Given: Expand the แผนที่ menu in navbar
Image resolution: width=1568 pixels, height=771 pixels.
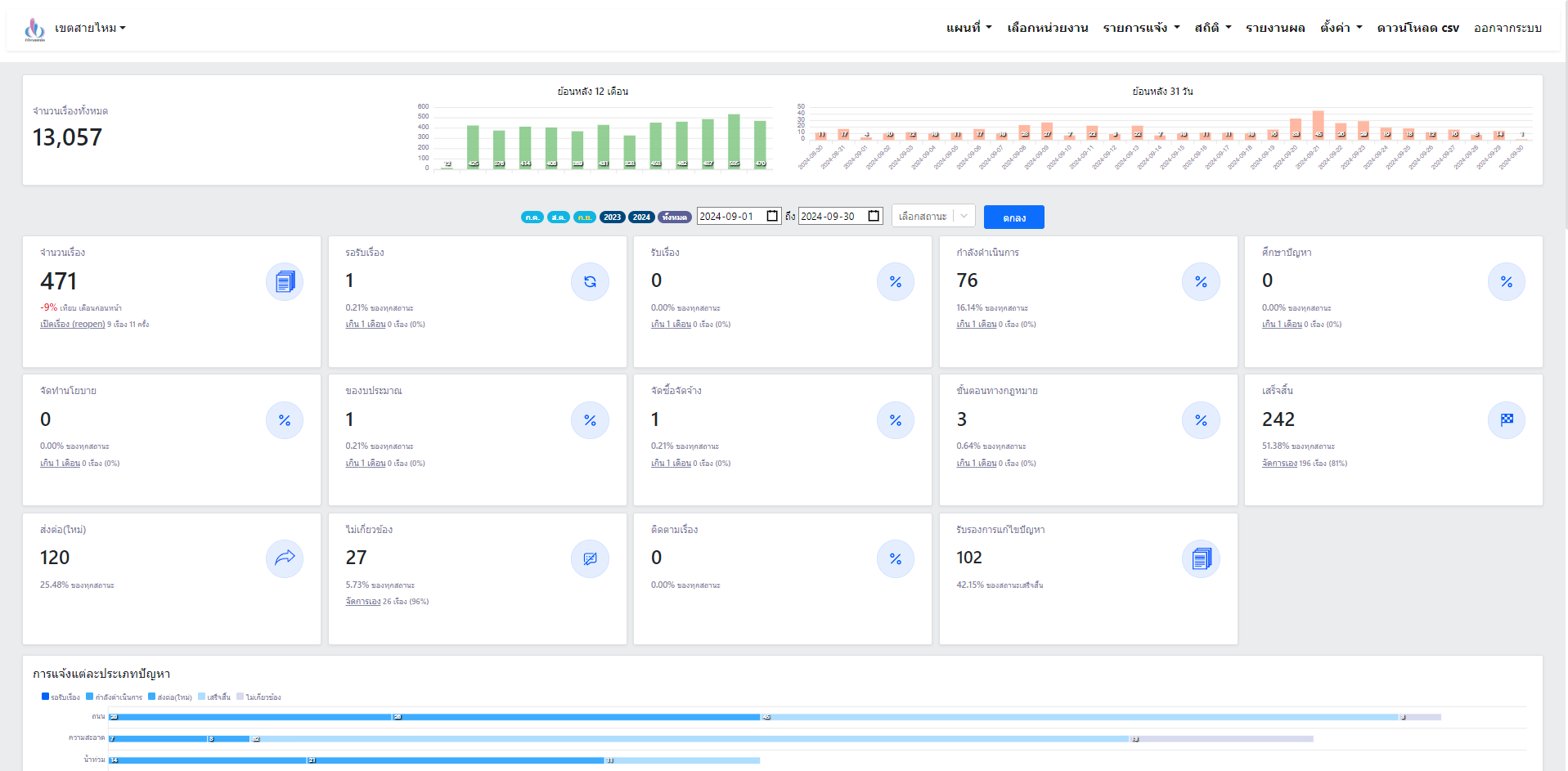Looking at the screenshot, I should (968, 28).
